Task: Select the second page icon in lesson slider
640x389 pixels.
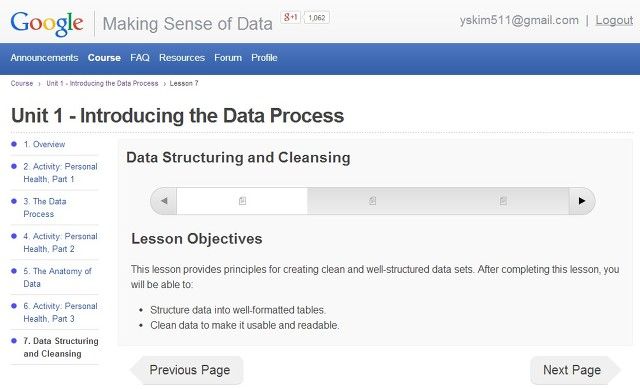Action: (x=373, y=201)
